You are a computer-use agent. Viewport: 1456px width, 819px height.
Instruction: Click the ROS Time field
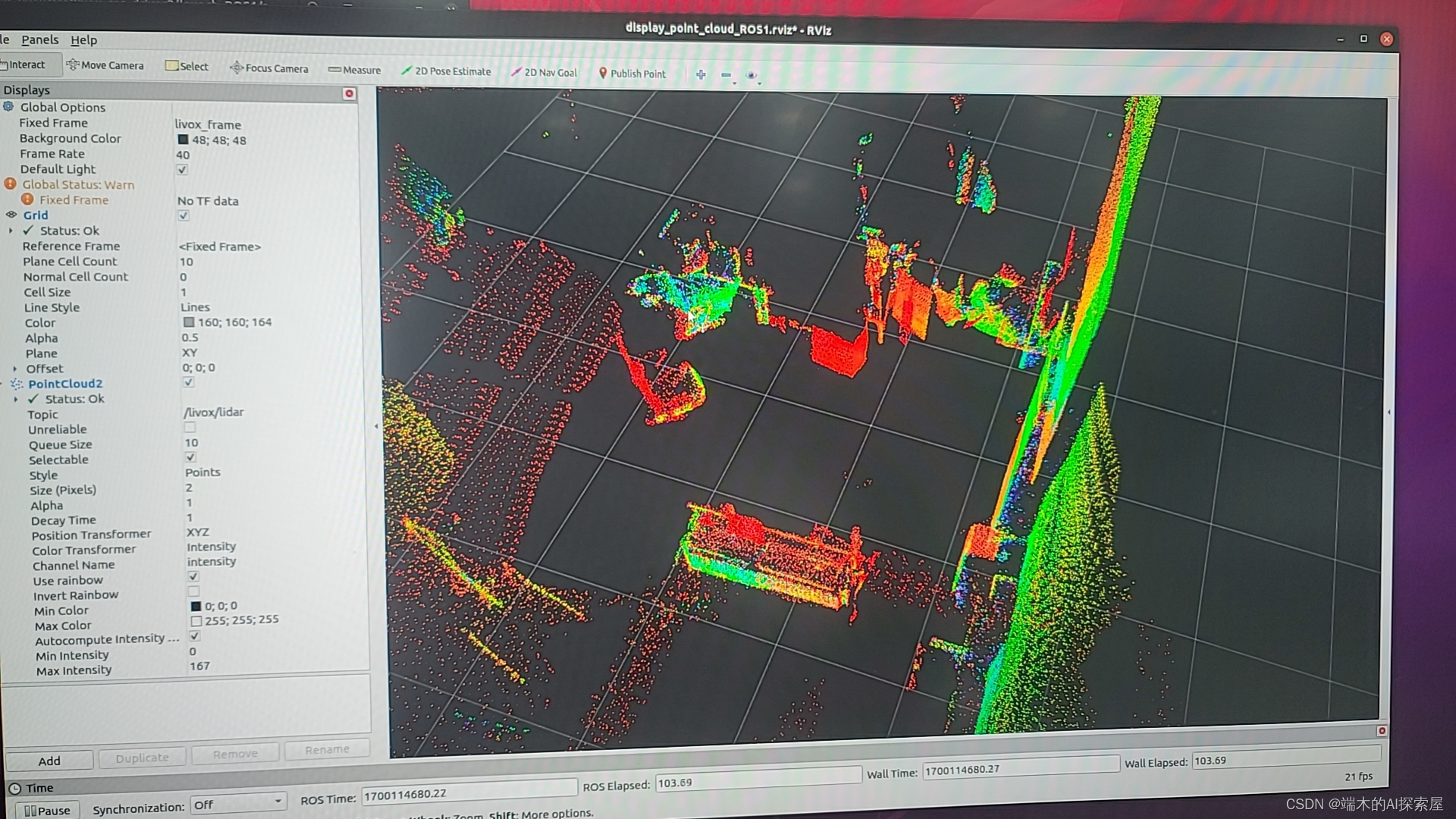(x=469, y=793)
